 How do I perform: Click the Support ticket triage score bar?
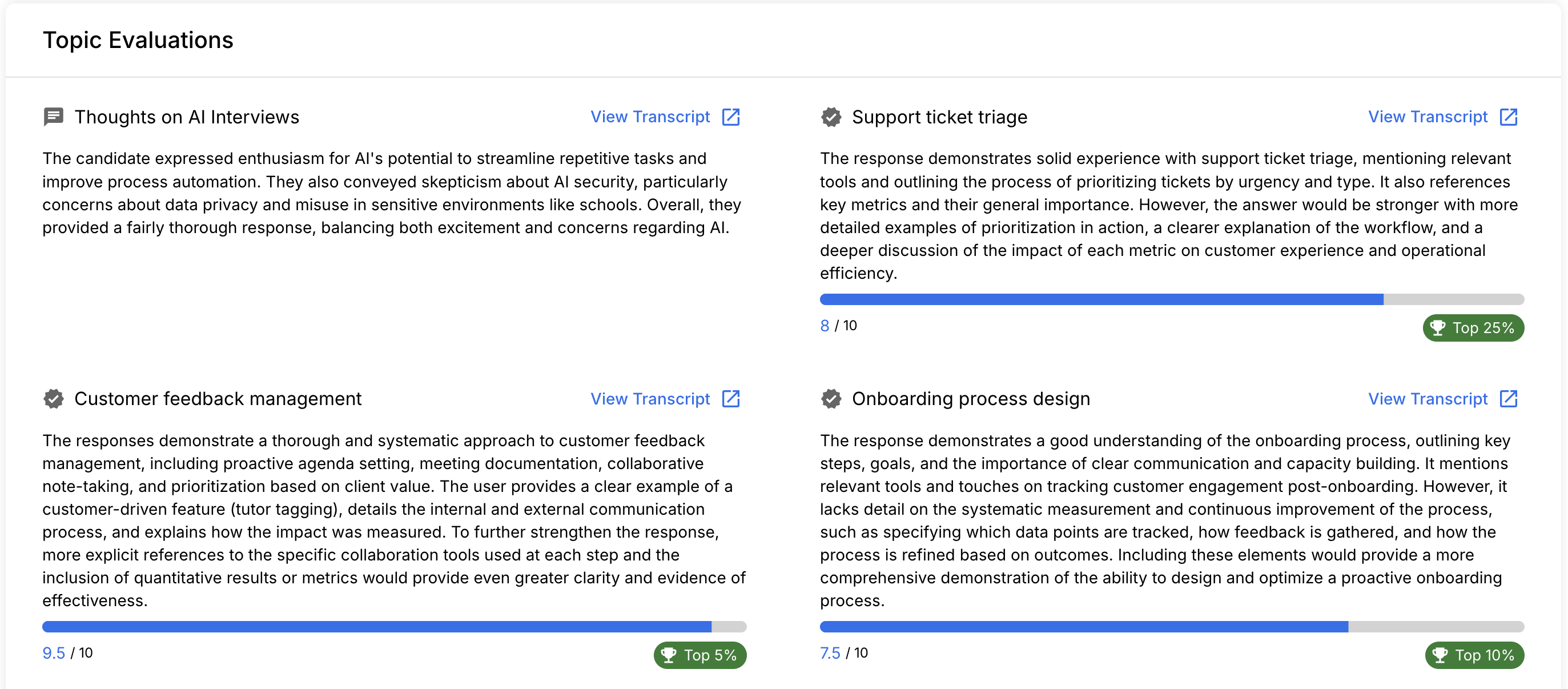[1171, 299]
